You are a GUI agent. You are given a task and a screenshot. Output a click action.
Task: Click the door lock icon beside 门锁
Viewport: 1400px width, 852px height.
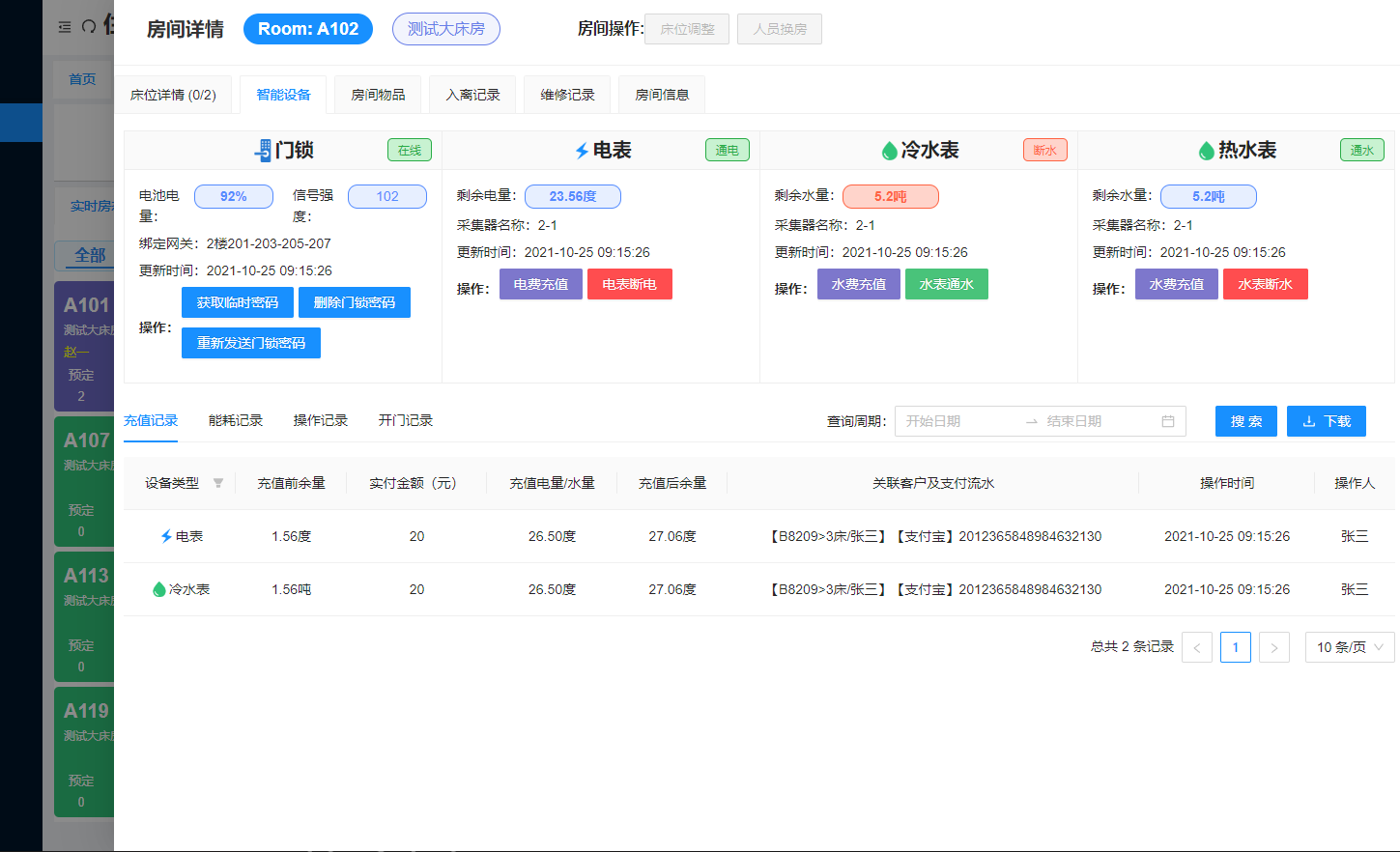263,151
